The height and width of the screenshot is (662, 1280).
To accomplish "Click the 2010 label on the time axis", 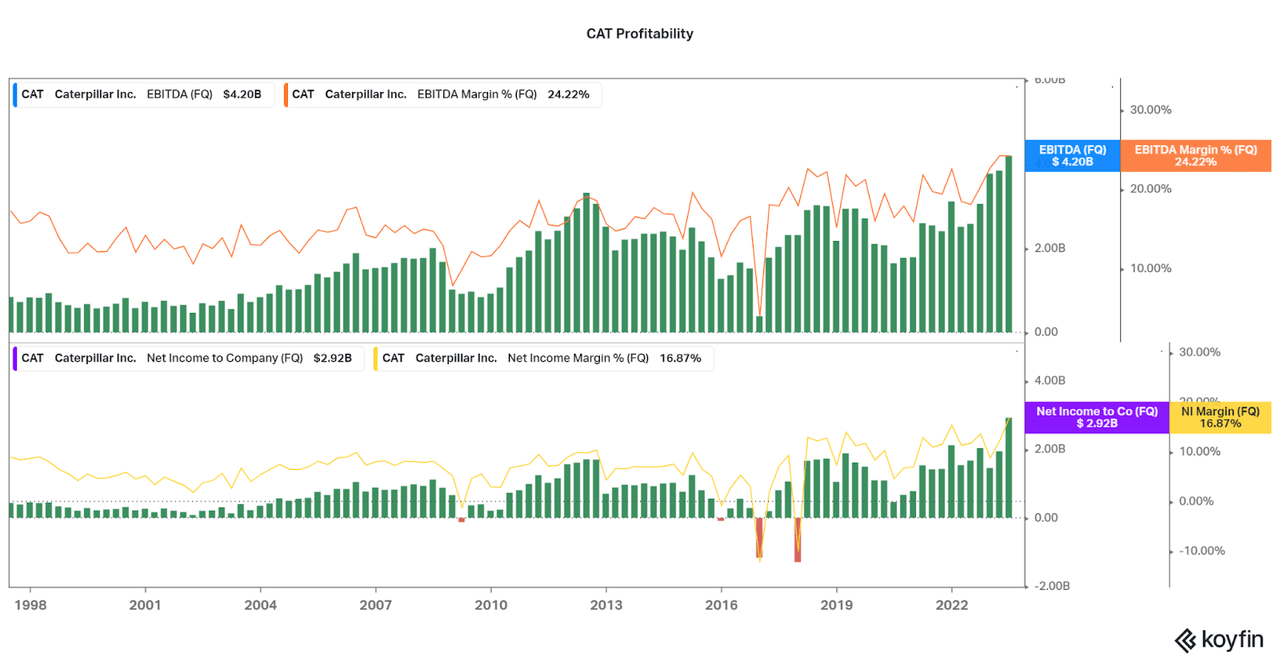I will coord(490,605).
